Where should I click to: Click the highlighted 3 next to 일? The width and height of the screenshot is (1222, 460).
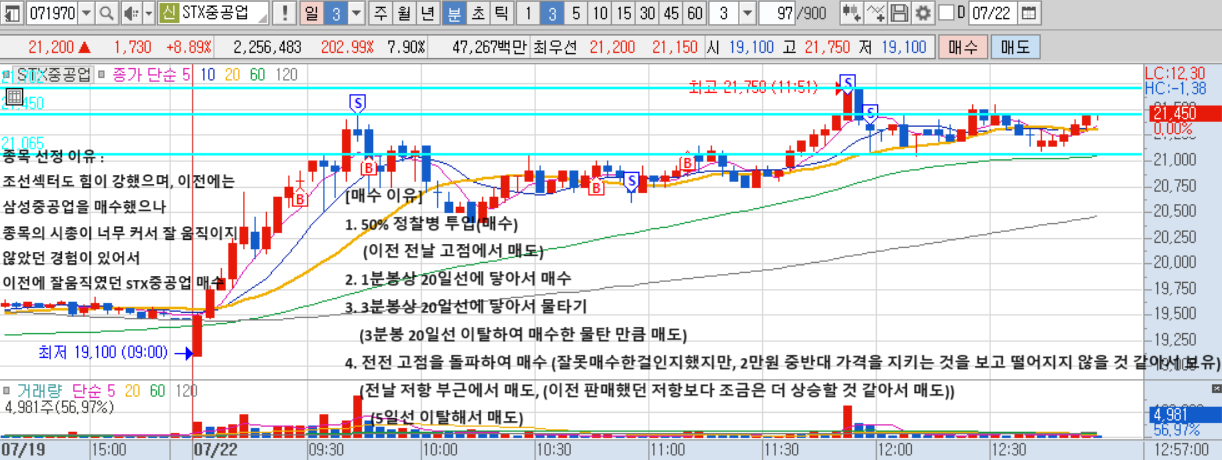click(337, 14)
